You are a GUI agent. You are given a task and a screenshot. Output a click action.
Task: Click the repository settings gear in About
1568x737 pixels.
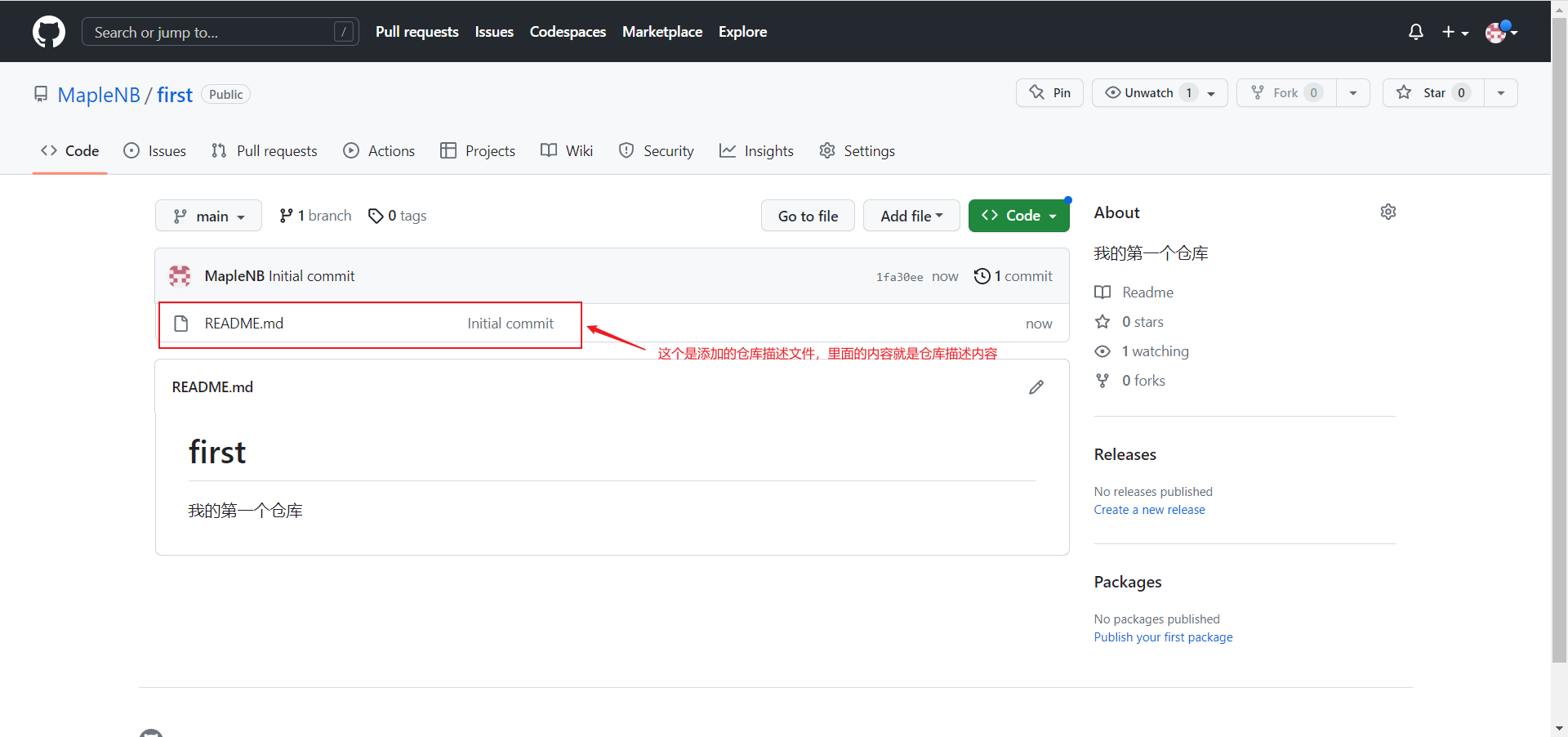tap(1388, 212)
